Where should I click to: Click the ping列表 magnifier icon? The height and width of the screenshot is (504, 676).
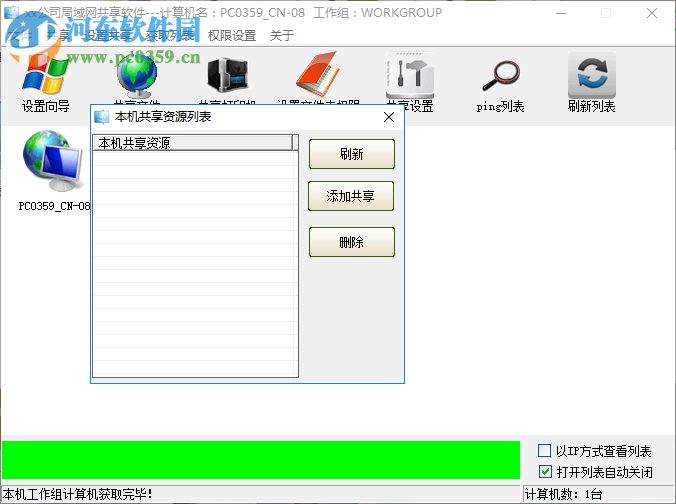coord(501,77)
